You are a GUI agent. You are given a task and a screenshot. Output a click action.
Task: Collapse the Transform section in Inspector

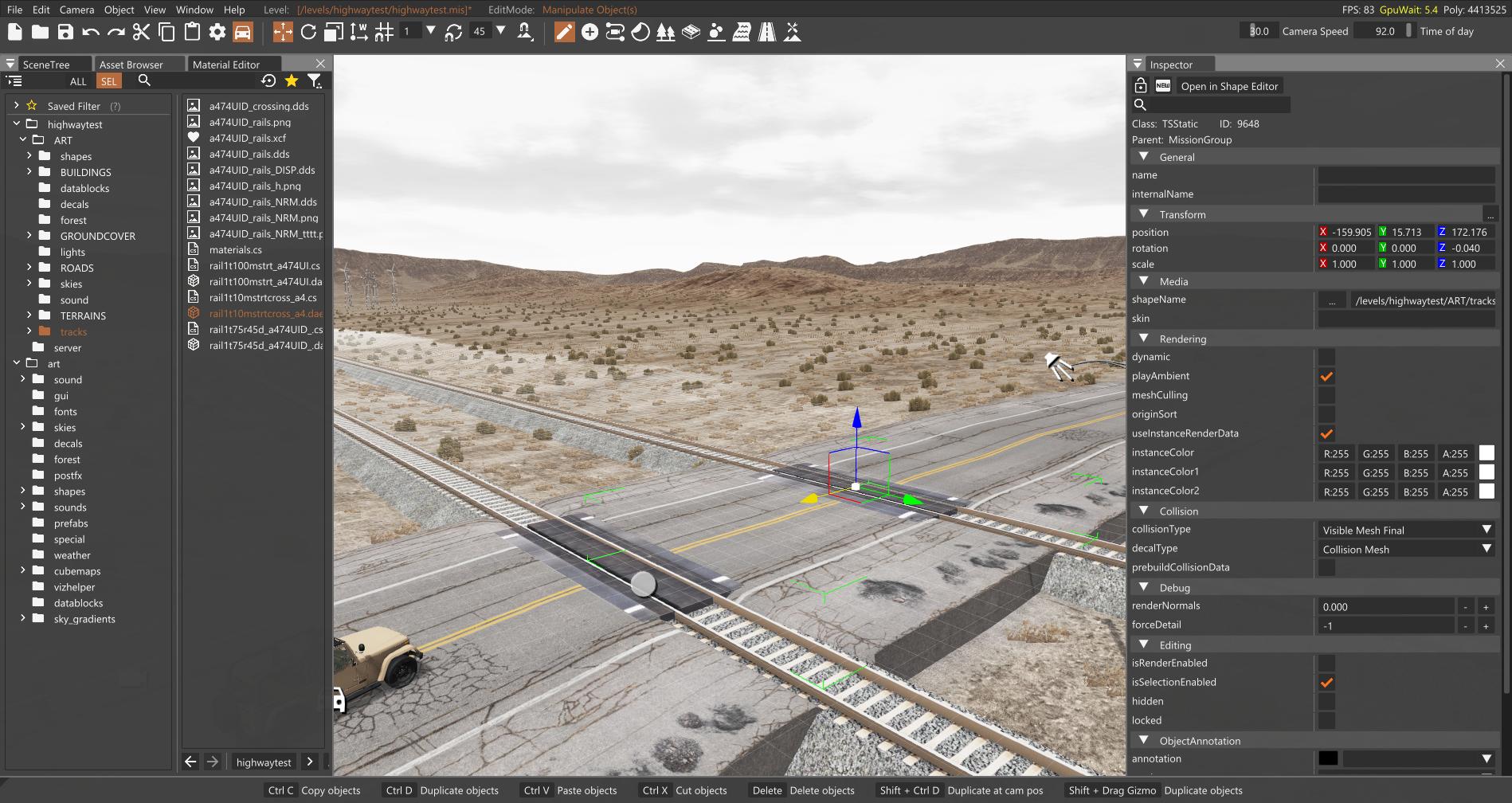[1144, 214]
